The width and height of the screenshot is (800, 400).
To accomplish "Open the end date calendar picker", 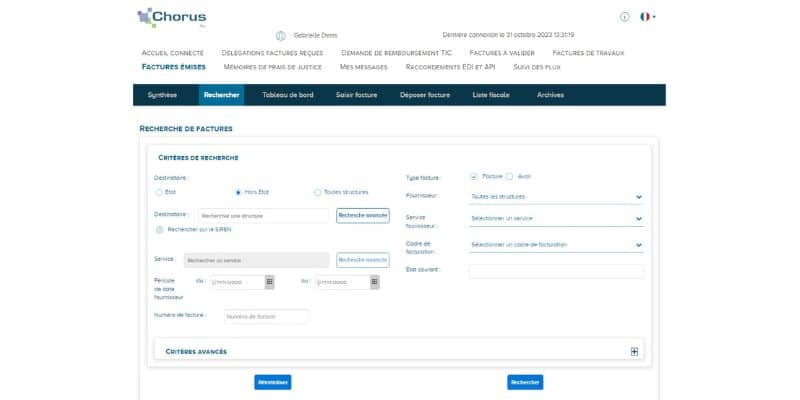I will click(374, 282).
